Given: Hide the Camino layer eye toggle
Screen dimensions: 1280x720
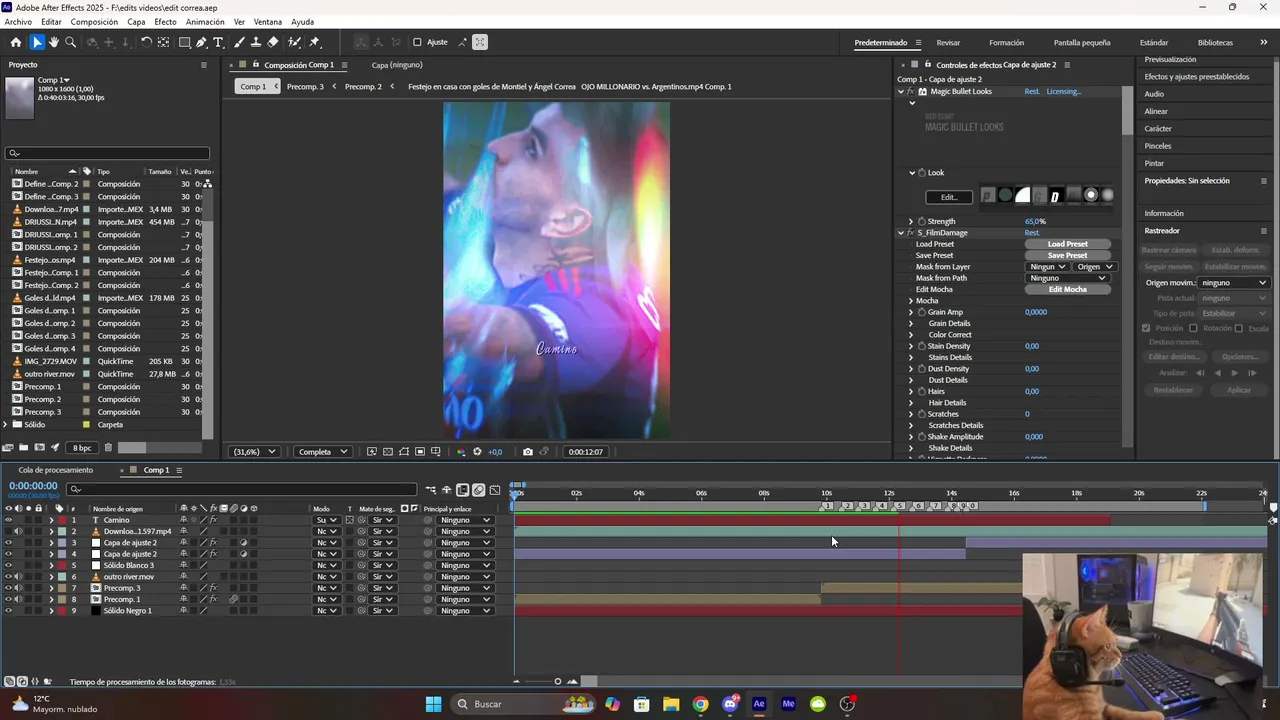Looking at the screenshot, I should [8, 520].
